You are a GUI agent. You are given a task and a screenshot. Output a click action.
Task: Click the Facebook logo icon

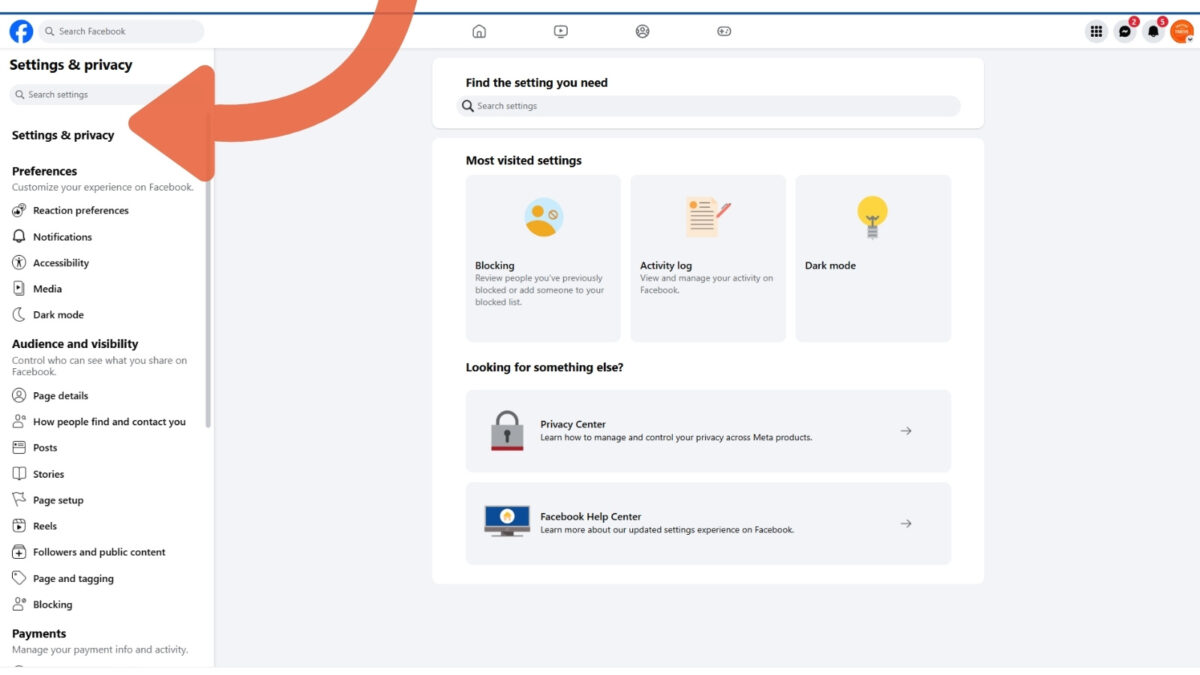[21, 31]
